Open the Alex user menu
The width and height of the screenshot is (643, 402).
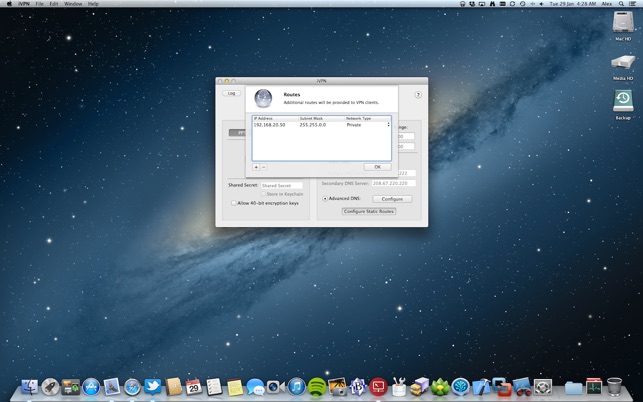point(607,4)
